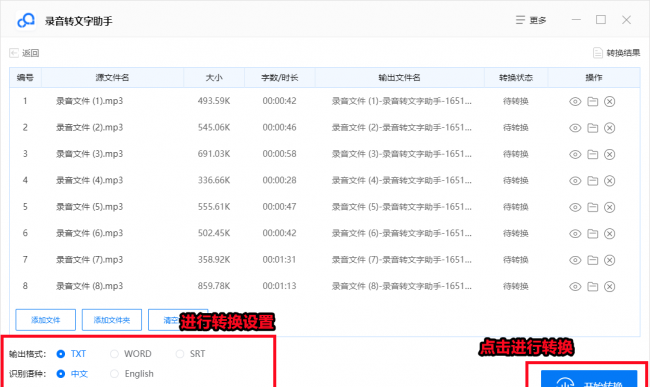Select file name 录音文件 (7).mp3
The height and width of the screenshot is (387, 650).
coord(90,260)
